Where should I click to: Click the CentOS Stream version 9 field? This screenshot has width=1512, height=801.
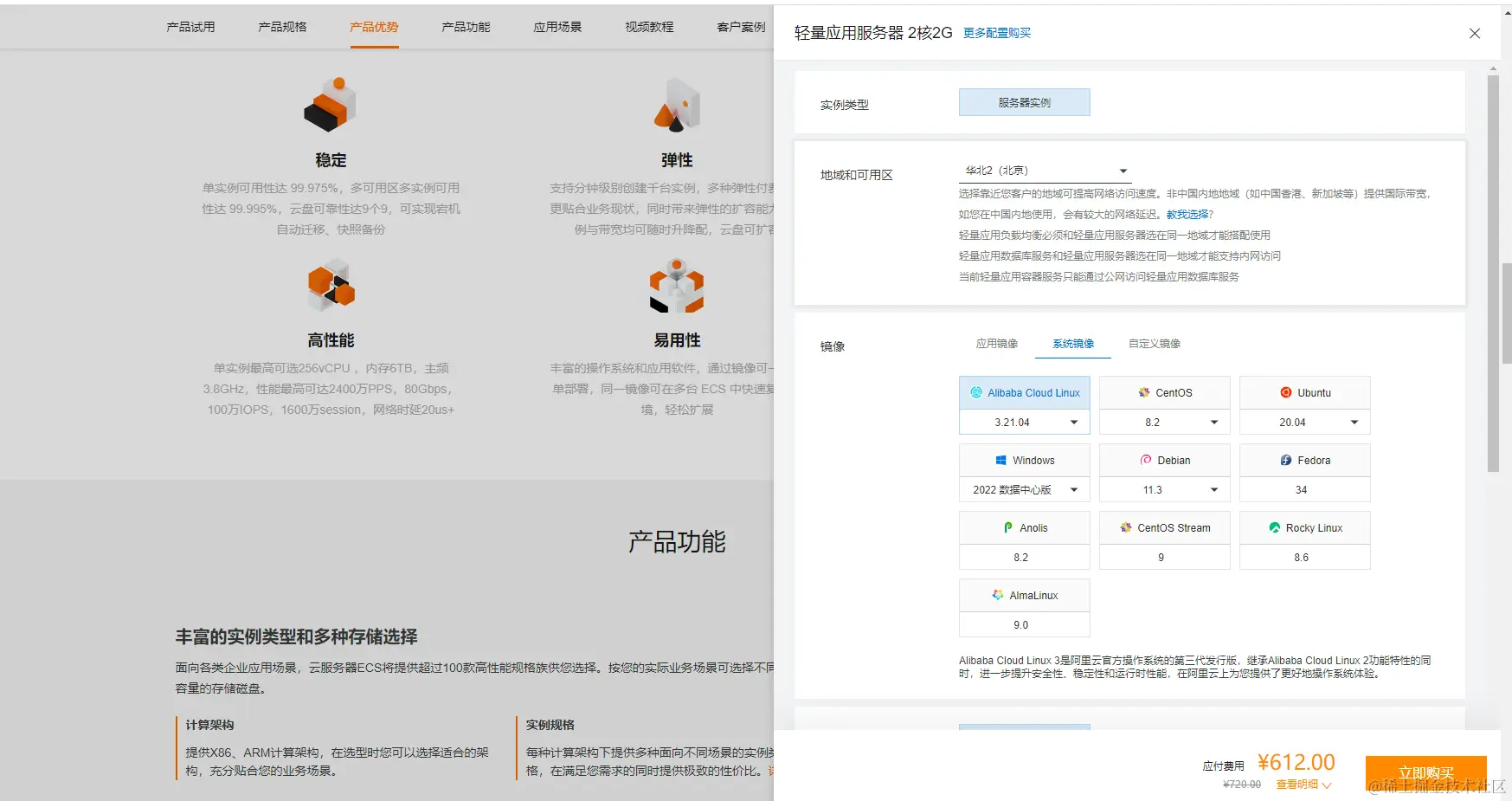(1165, 557)
